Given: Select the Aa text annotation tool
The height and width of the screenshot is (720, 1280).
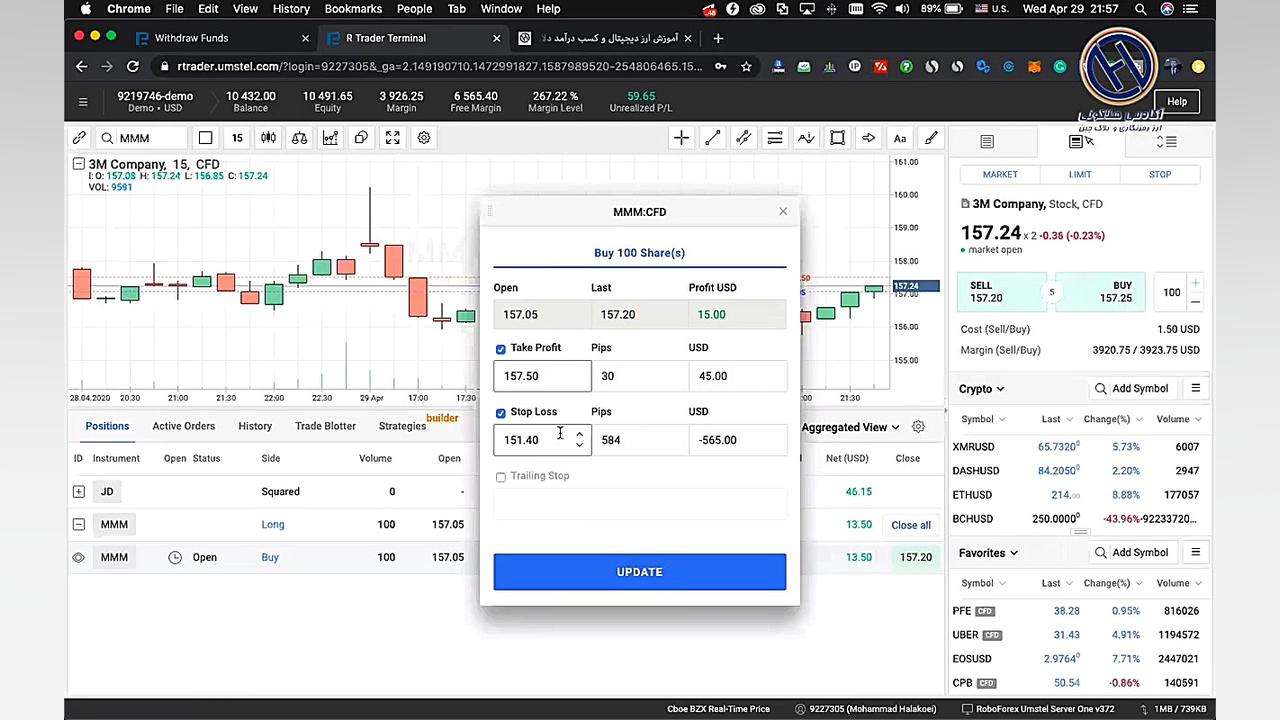Looking at the screenshot, I should pyautogui.click(x=900, y=138).
